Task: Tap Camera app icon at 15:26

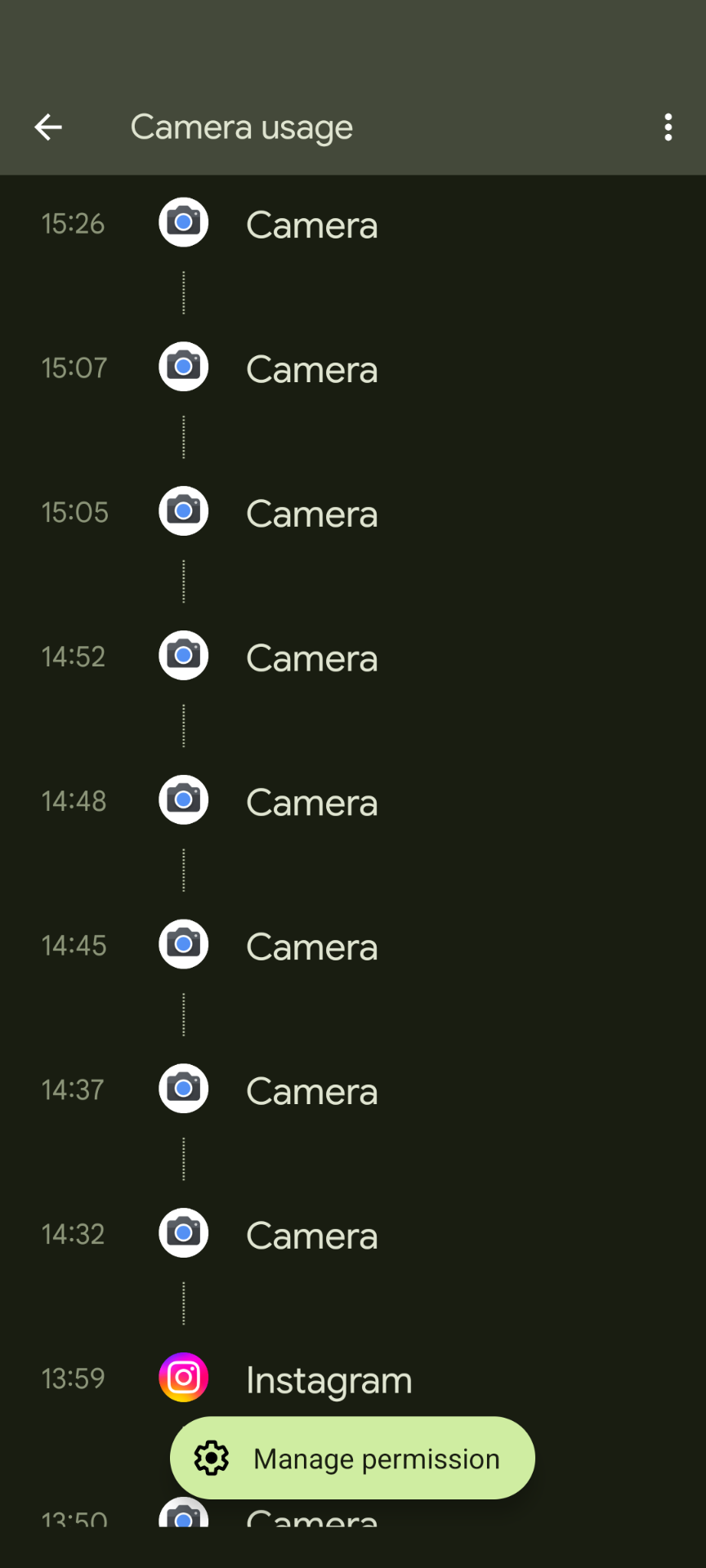Action: [184, 222]
